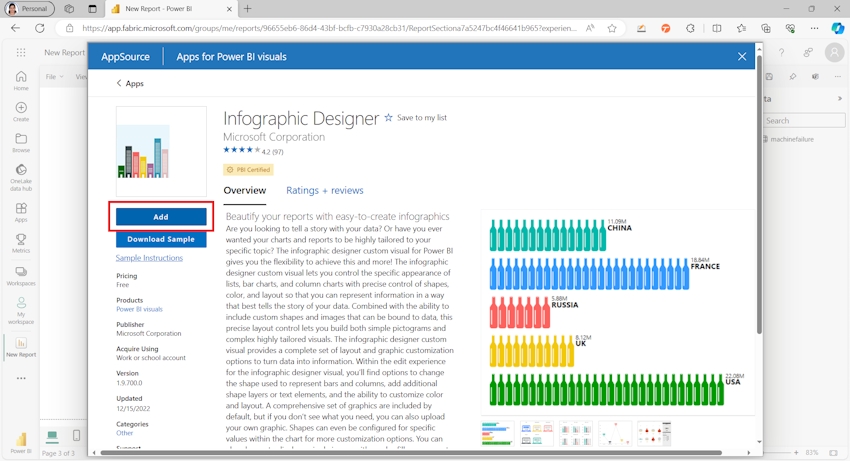Open the Create icon in sidebar
This screenshot has height=461, width=850.
pos(21,111)
